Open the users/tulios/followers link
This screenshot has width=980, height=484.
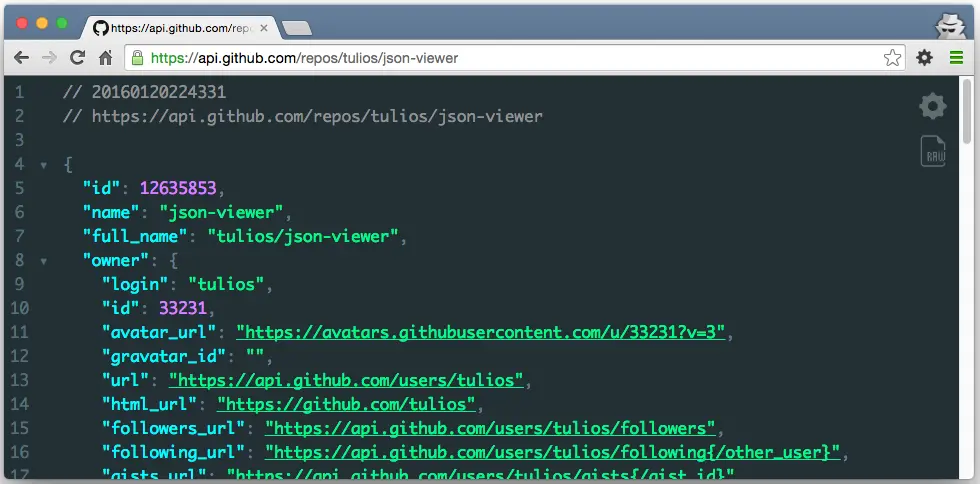pyautogui.click(x=489, y=428)
